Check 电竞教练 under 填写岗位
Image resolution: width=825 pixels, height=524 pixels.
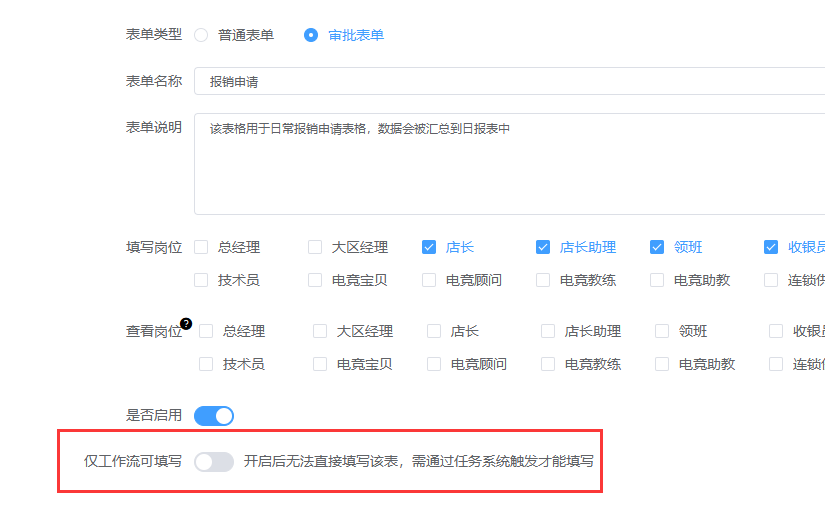click(x=543, y=280)
